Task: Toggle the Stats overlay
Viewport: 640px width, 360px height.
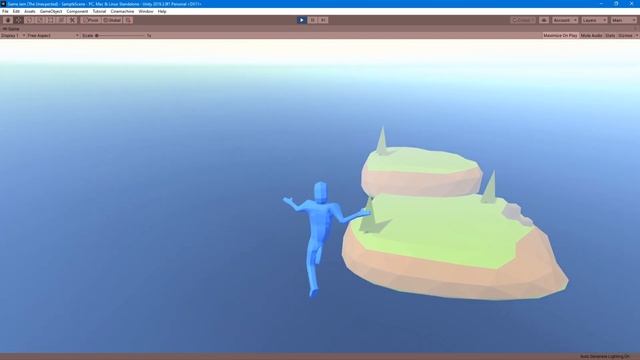Action: coord(610,36)
